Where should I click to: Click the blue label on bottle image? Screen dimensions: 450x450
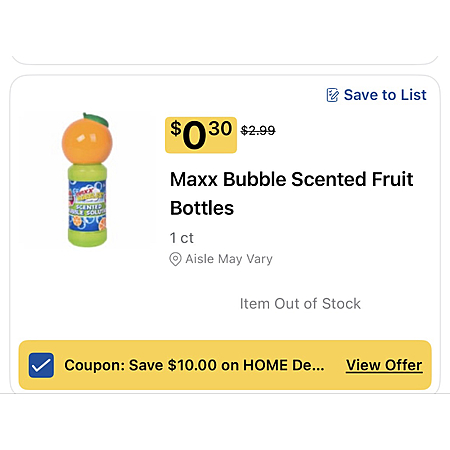point(87,205)
